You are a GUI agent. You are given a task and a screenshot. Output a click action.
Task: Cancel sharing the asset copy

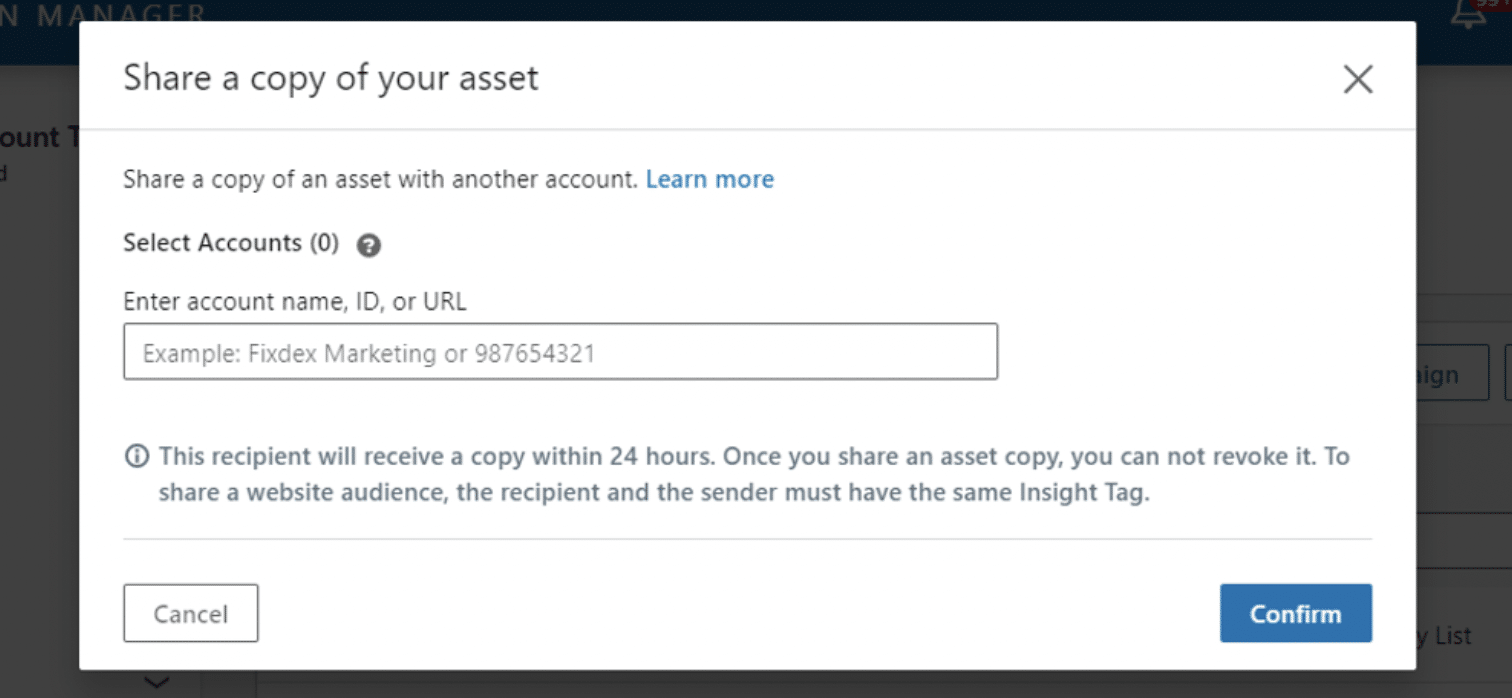pos(191,613)
